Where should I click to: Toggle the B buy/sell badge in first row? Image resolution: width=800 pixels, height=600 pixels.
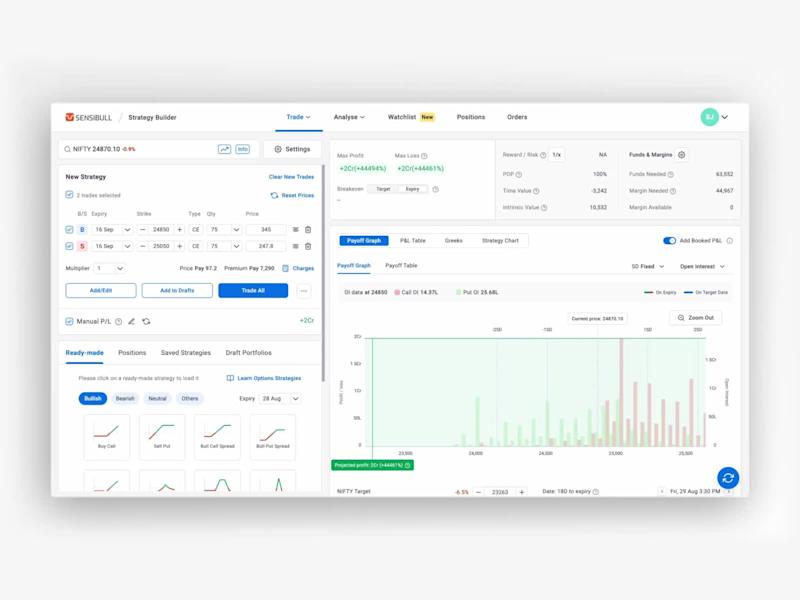(x=82, y=230)
